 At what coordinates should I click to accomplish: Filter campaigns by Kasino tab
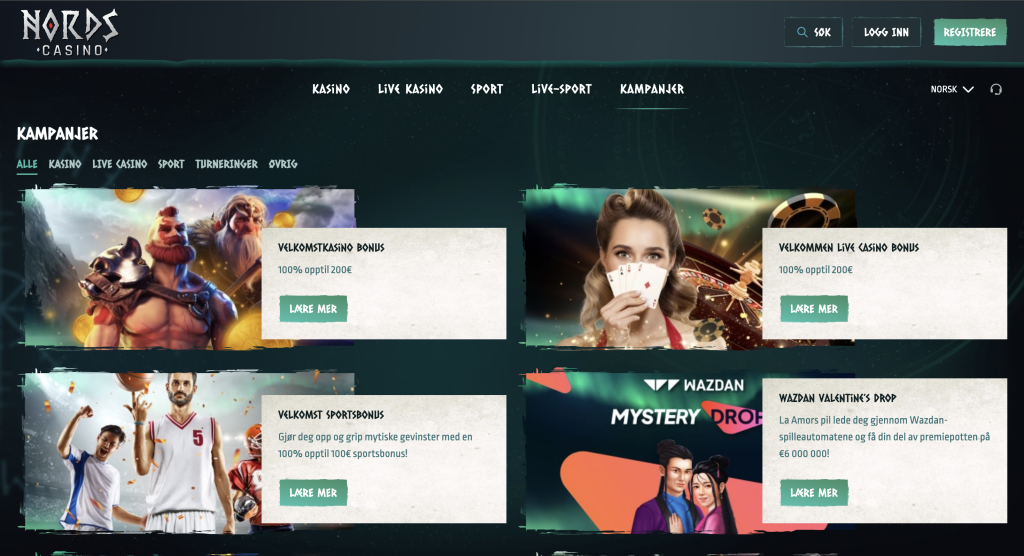click(65, 164)
